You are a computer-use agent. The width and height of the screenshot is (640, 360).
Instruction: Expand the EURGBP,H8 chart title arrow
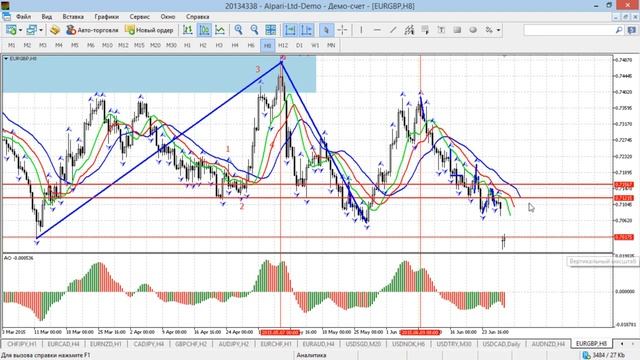coord(6,59)
